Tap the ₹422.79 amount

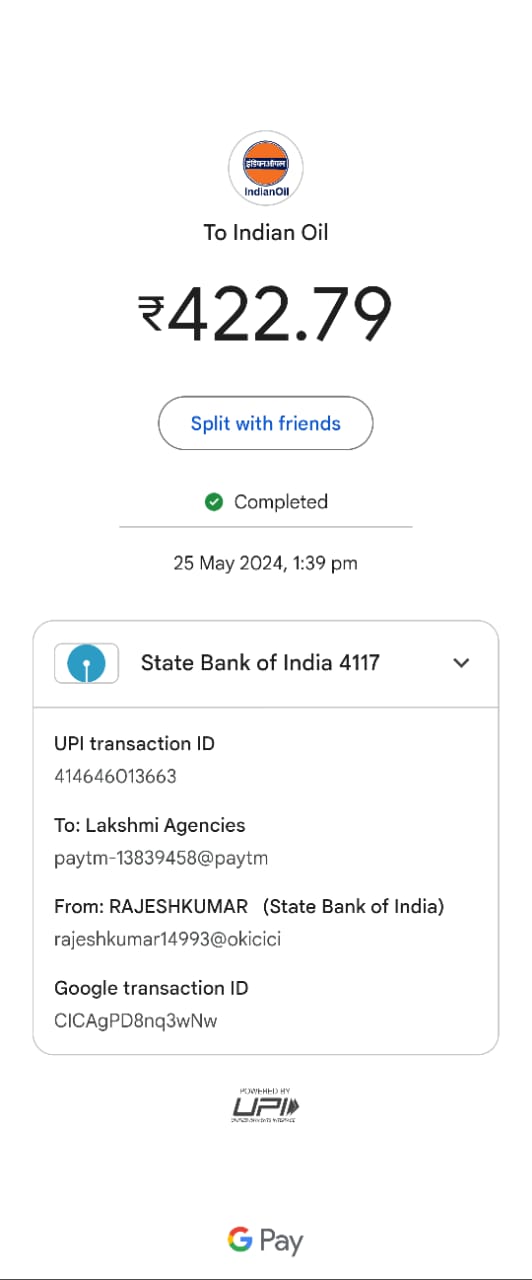pyautogui.click(x=266, y=313)
